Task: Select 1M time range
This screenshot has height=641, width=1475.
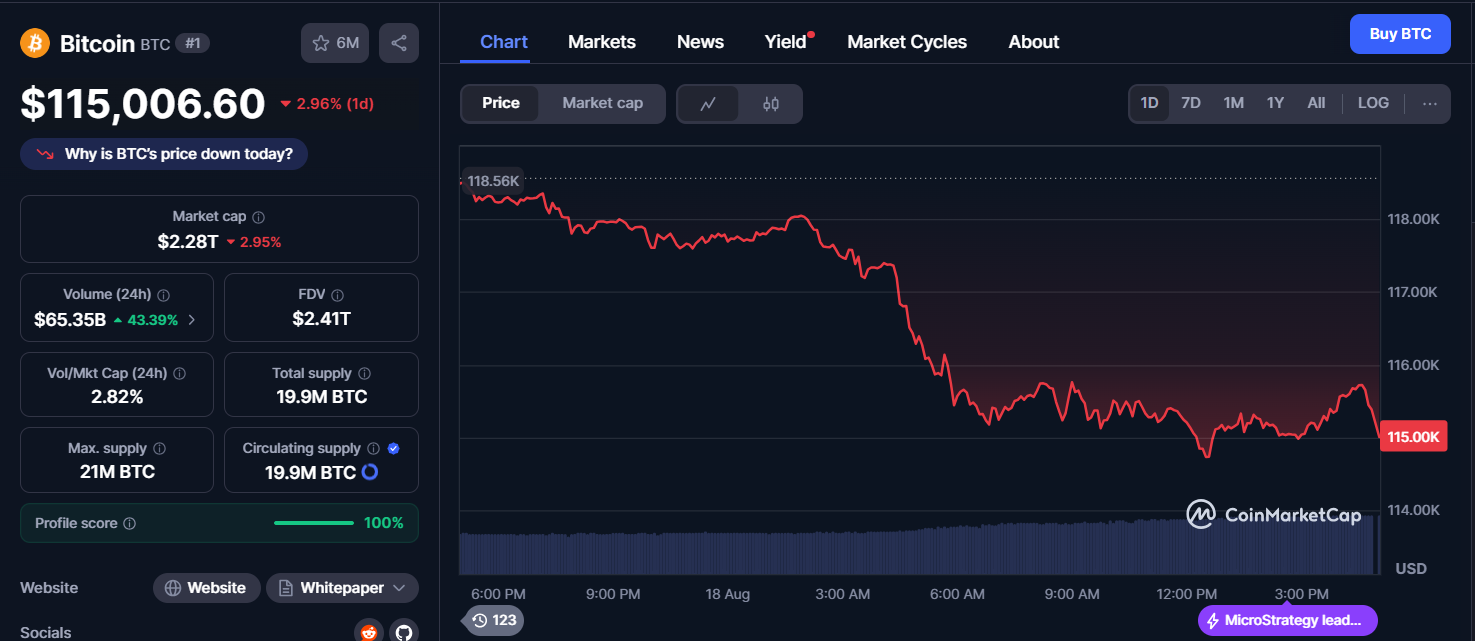Action: coord(1233,103)
